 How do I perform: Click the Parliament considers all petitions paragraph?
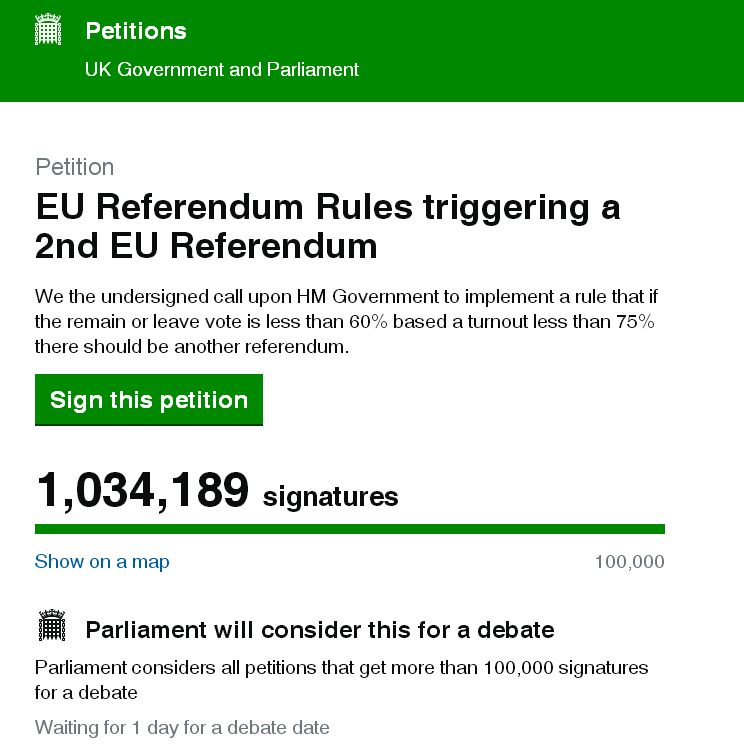point(341,679)
